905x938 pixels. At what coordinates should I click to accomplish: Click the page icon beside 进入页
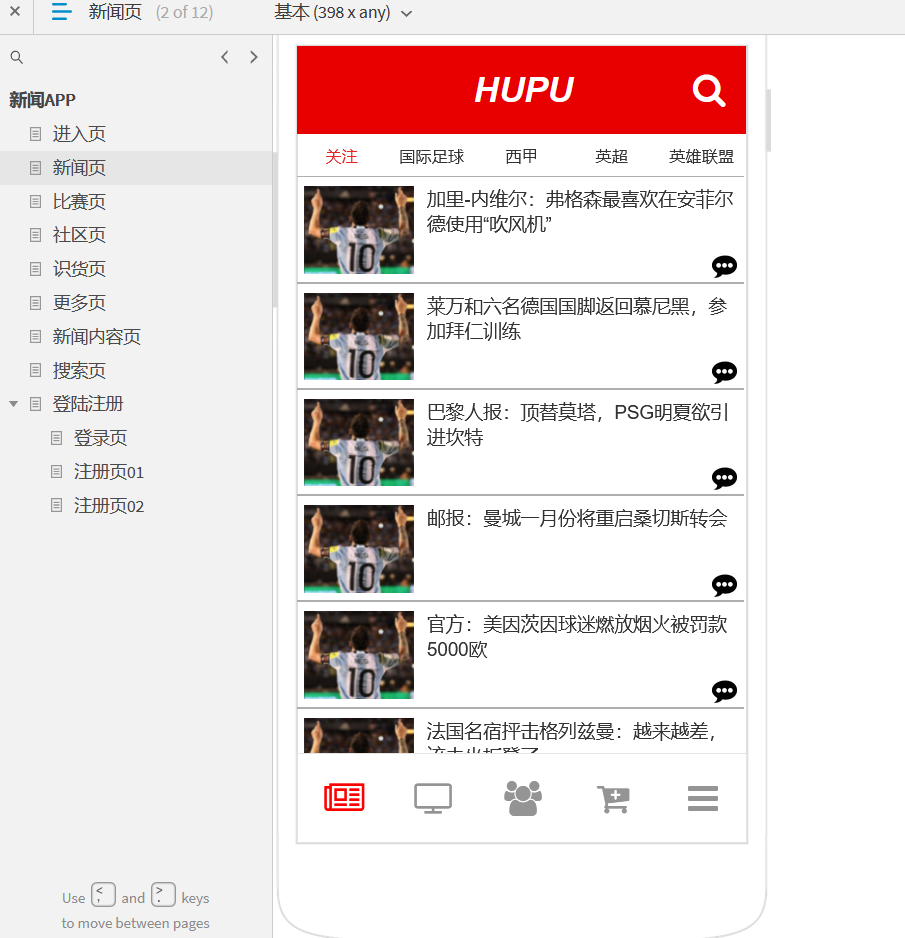36,134
